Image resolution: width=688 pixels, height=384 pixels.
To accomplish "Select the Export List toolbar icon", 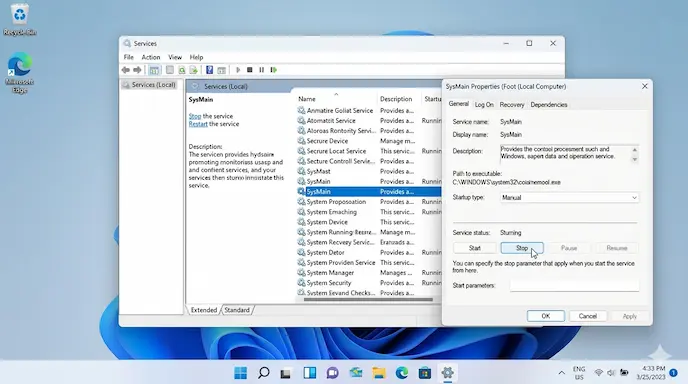I will [x=193, y=70].
